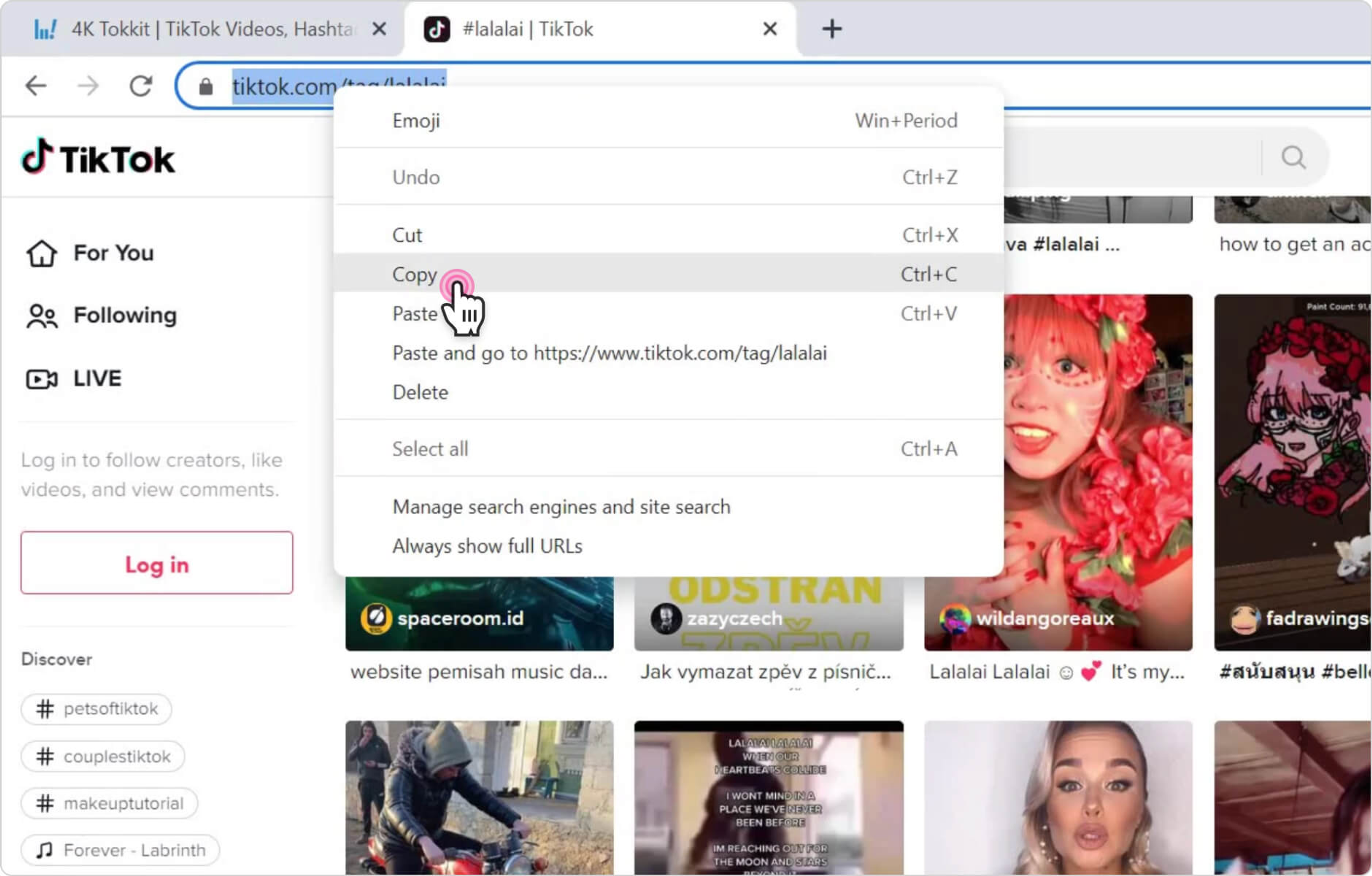Click Paste and go to tiktok URL

click(x=609, y=353)
